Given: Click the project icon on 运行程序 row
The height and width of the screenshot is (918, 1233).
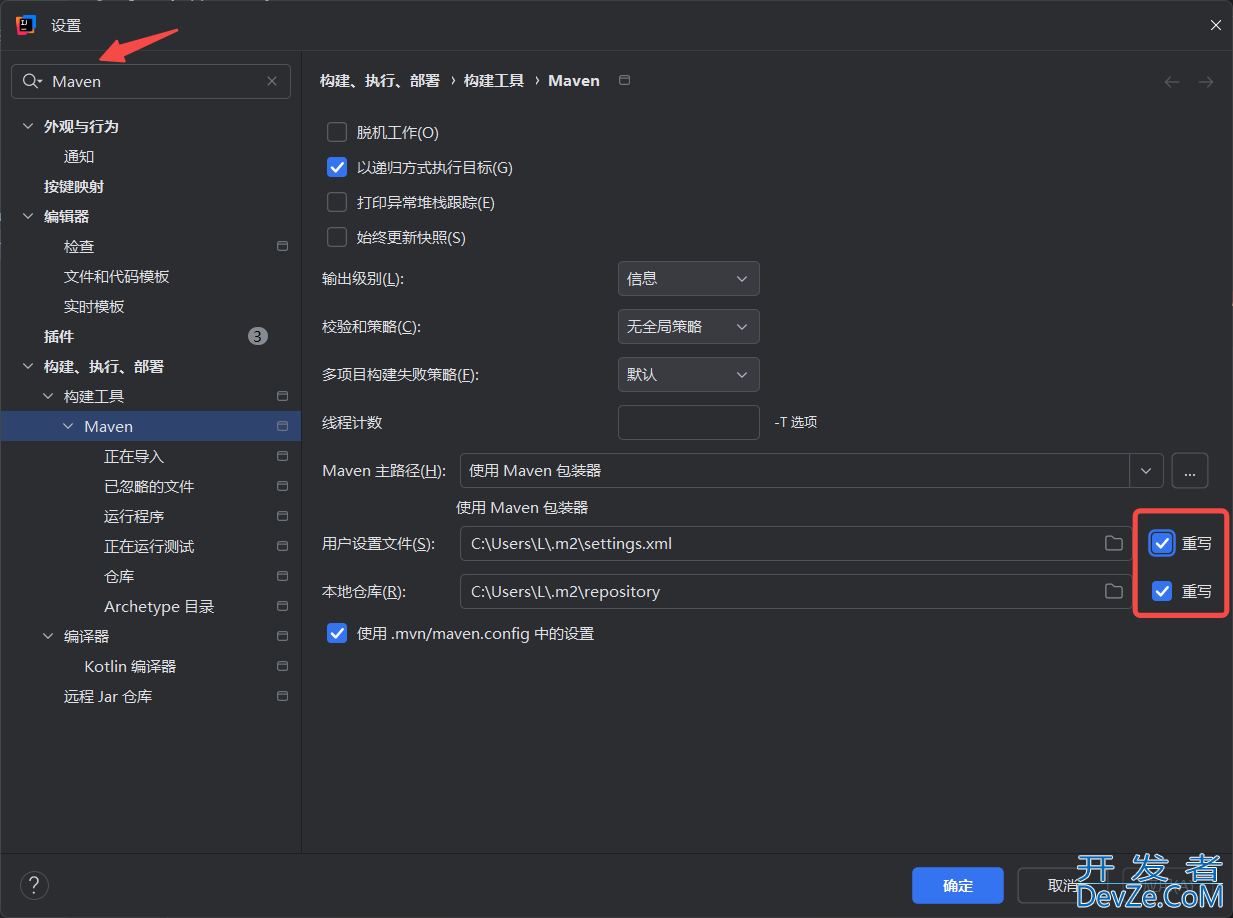Looking at the screenshot, I should tap(283, 516).
